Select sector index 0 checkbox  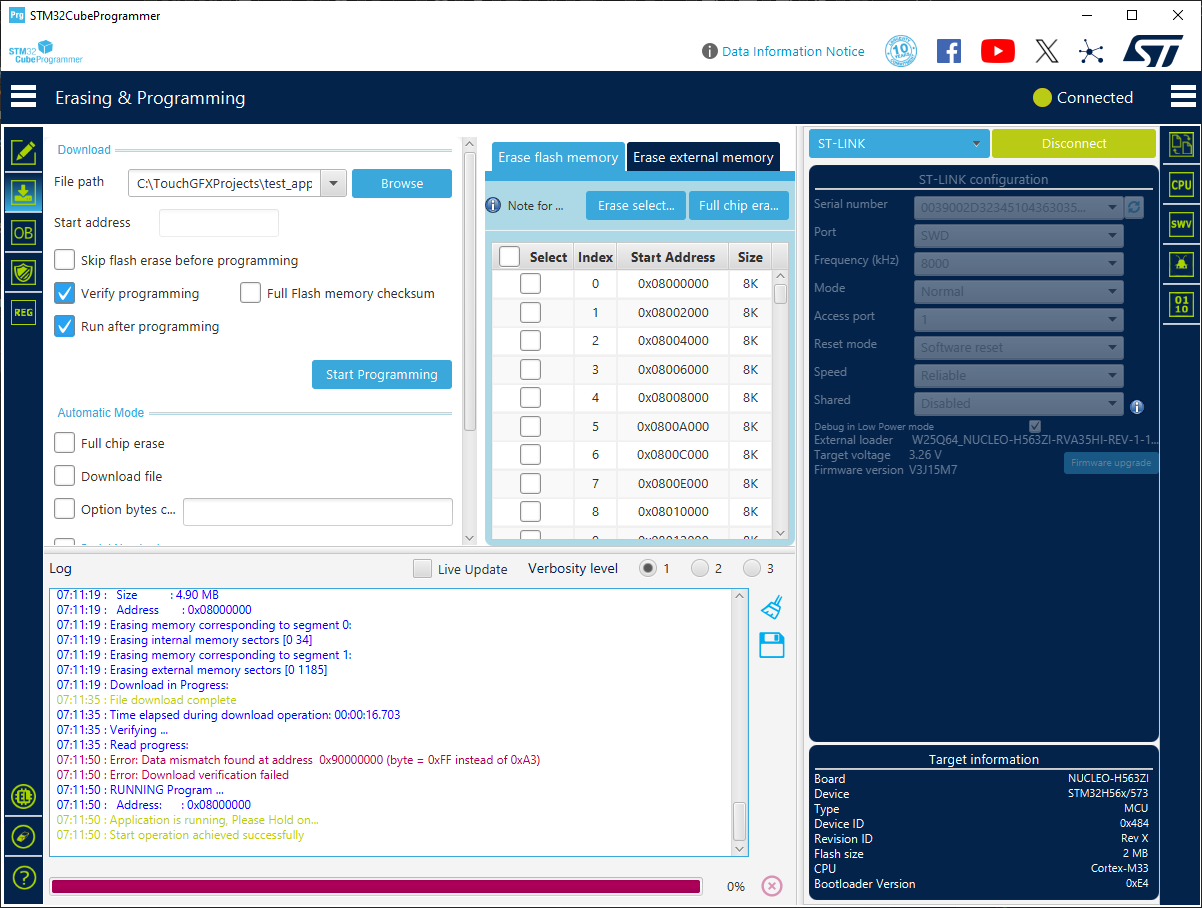pos(531,284)
